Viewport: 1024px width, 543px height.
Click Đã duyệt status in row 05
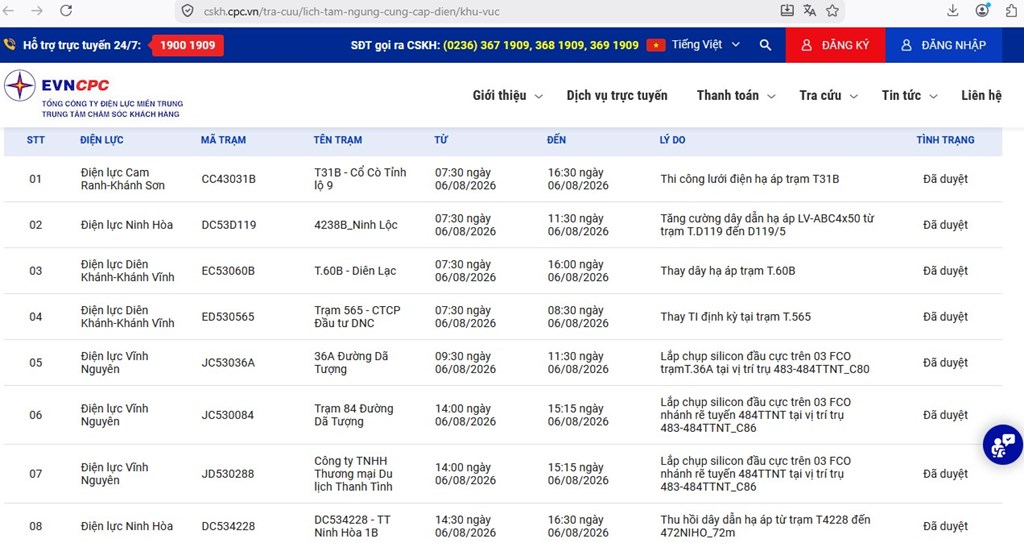coord(945,363)
